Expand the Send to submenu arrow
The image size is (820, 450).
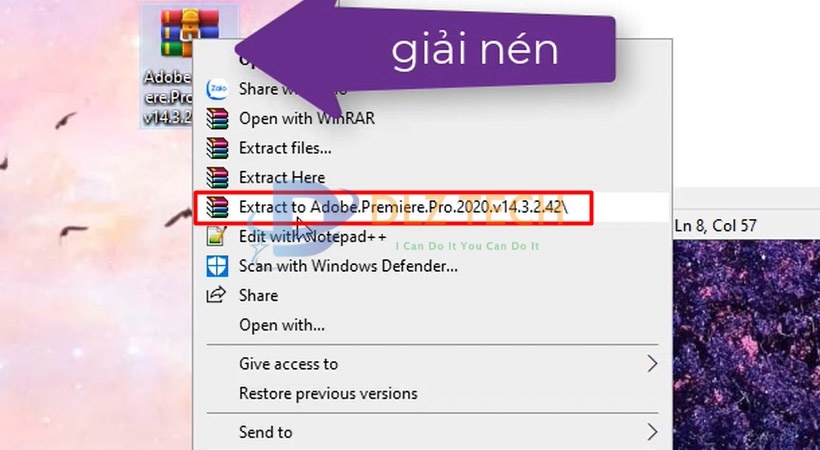point(652,432)
